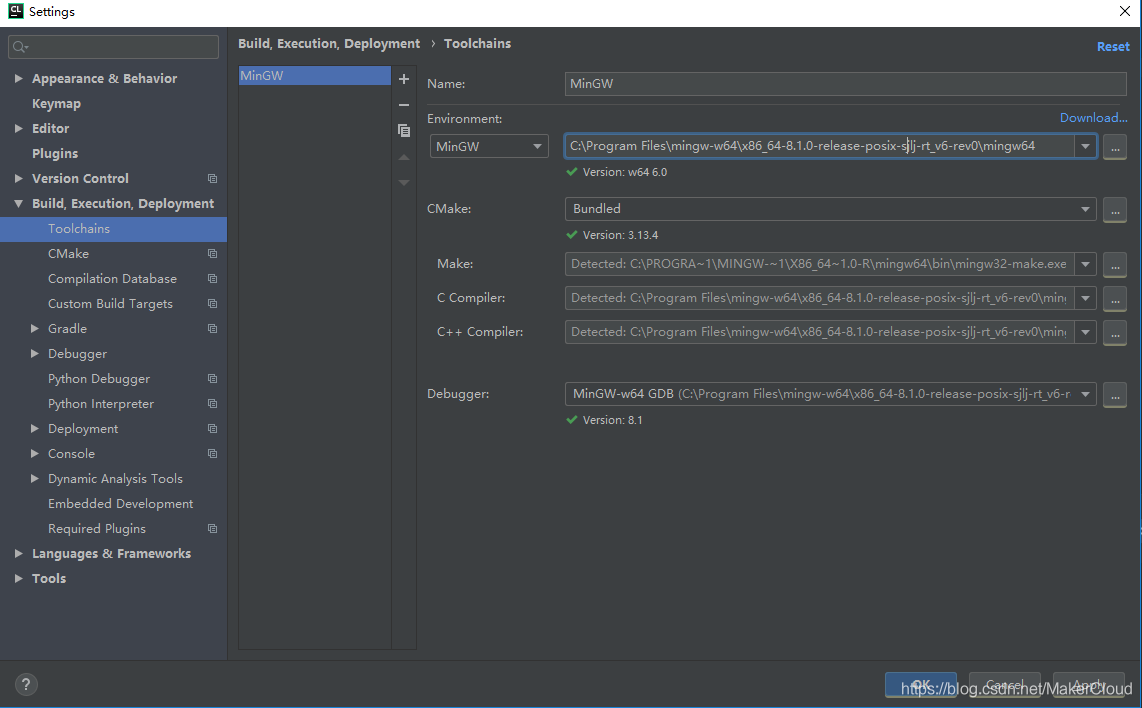Open Debugger MinGW-w64 GDB dropdown

pyautogui.click(x=830, y=394)
